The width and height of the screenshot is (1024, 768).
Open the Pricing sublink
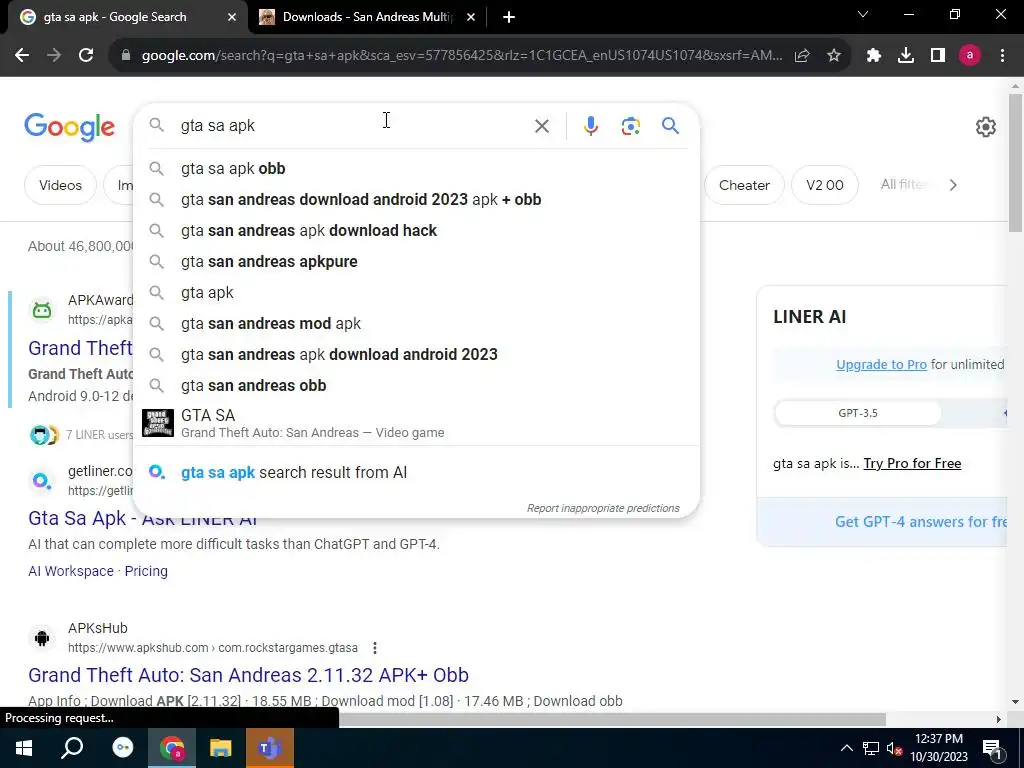pyautogui.click(x=146, y=571)
